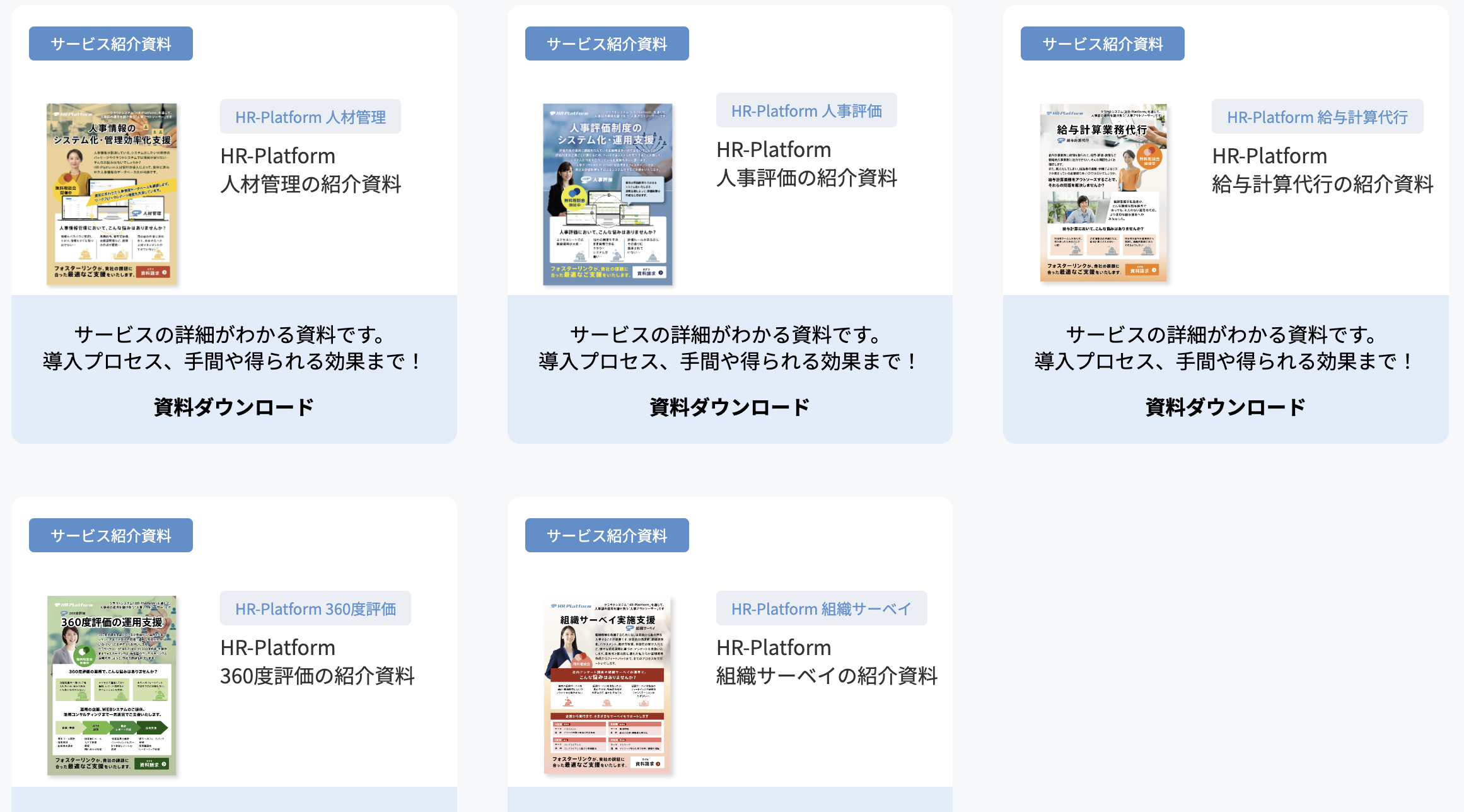Image resolution: width=1464 pixels, height=812 pixels.
Task: Click the description text under 給与計算代行 card
Action: 1224,348
